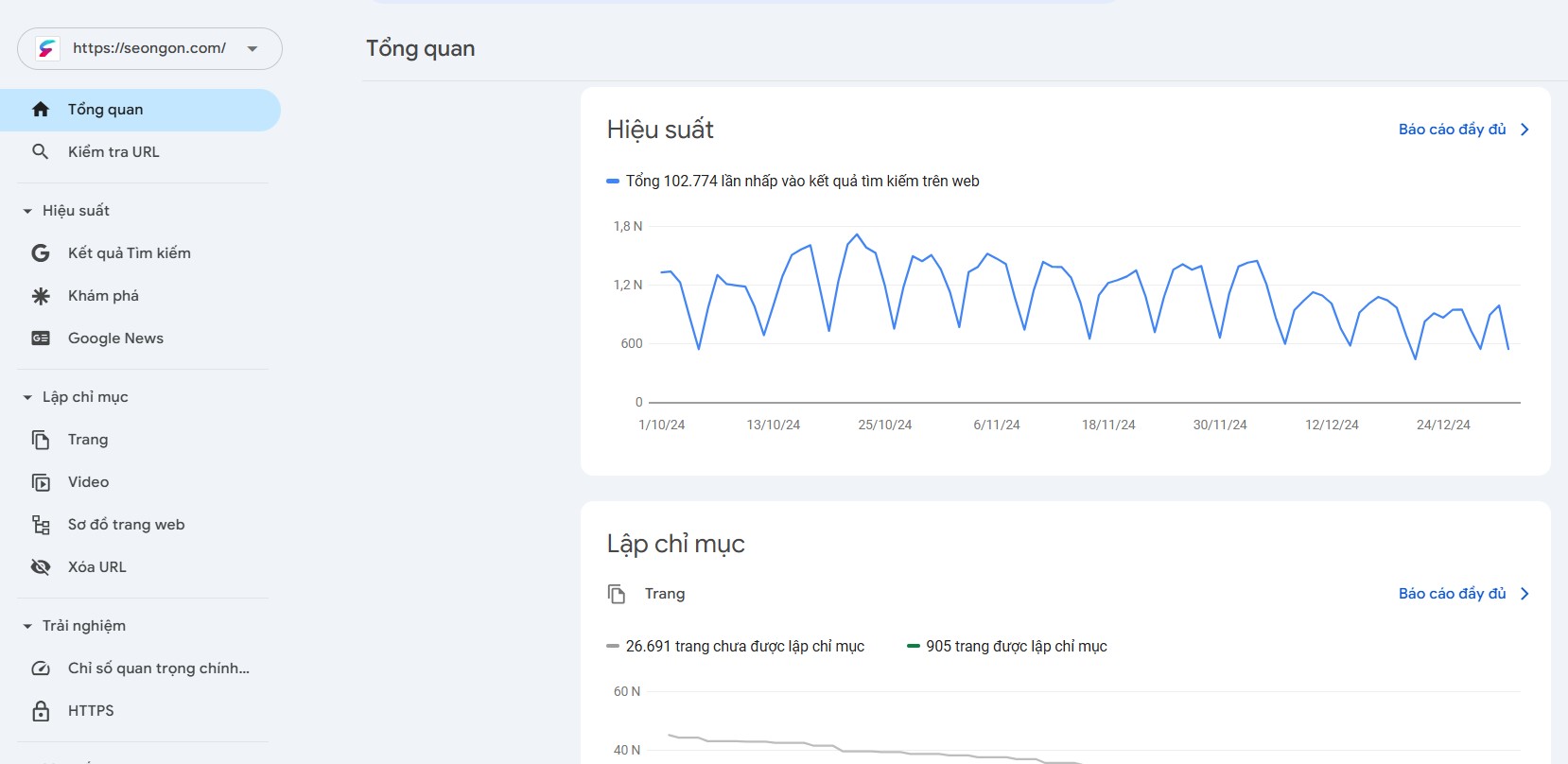Collapse the Hiệu suất sidebar section
The height and width of the screenshot is (764, 1568).
pyautogui.click(x=27, y=211)
